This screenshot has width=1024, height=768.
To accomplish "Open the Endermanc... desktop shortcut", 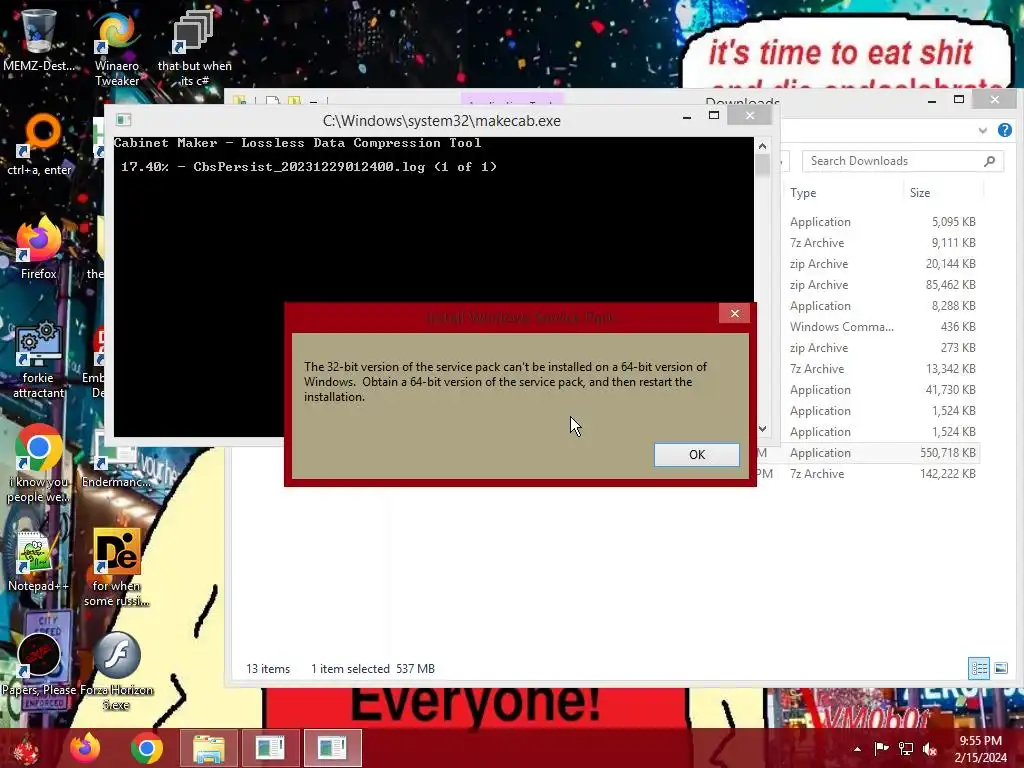I will 117,457.
